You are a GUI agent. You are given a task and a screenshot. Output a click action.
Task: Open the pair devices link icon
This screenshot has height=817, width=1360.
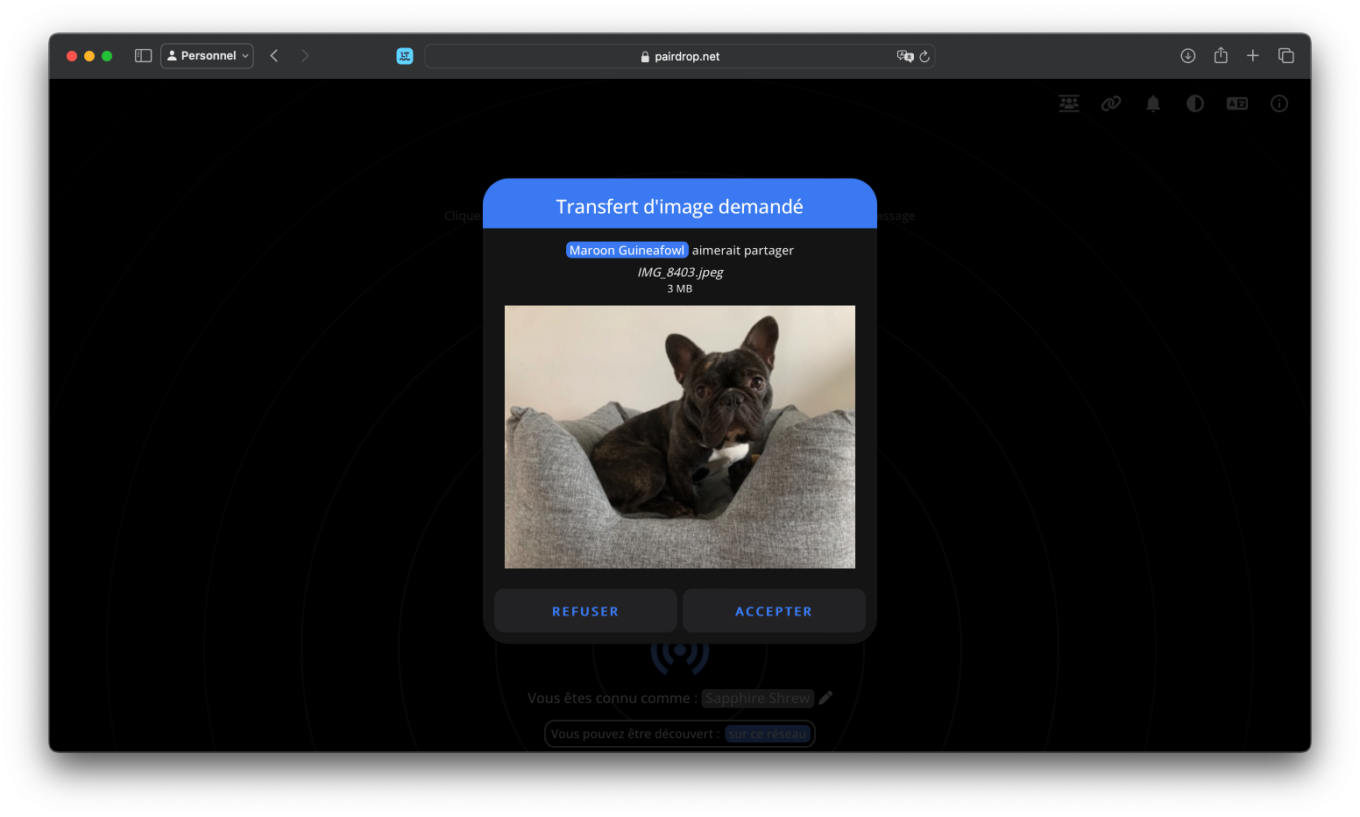pos(1111,103)
